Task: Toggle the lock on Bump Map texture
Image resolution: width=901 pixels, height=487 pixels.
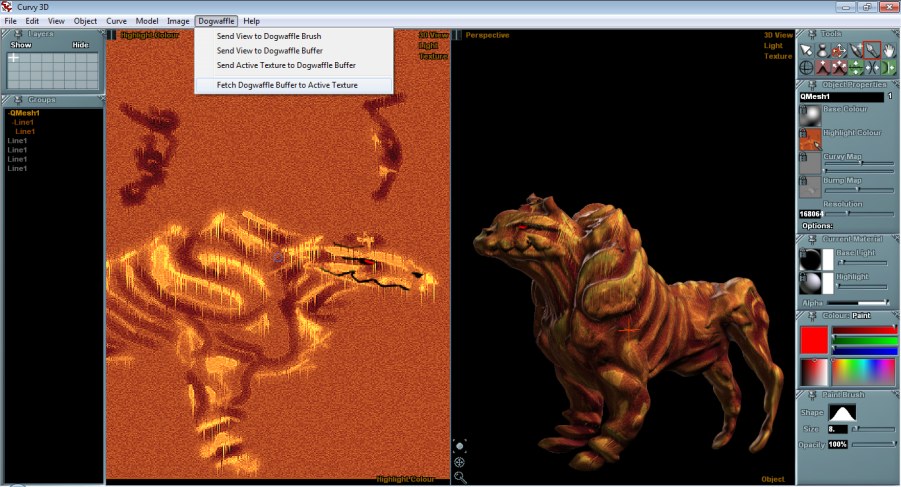Action: tap(803, 180)
